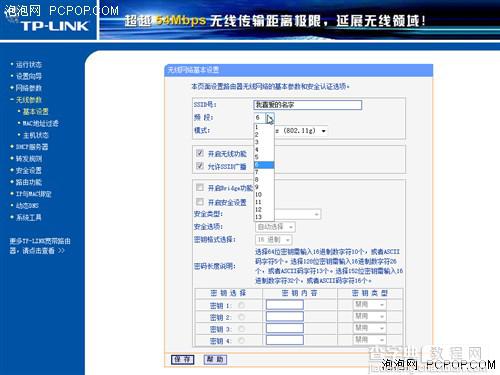The height and width of the screenshot is (375, 500).
Task: Choose channel 11 in the dropdown list
Action: tap(264, 202)
